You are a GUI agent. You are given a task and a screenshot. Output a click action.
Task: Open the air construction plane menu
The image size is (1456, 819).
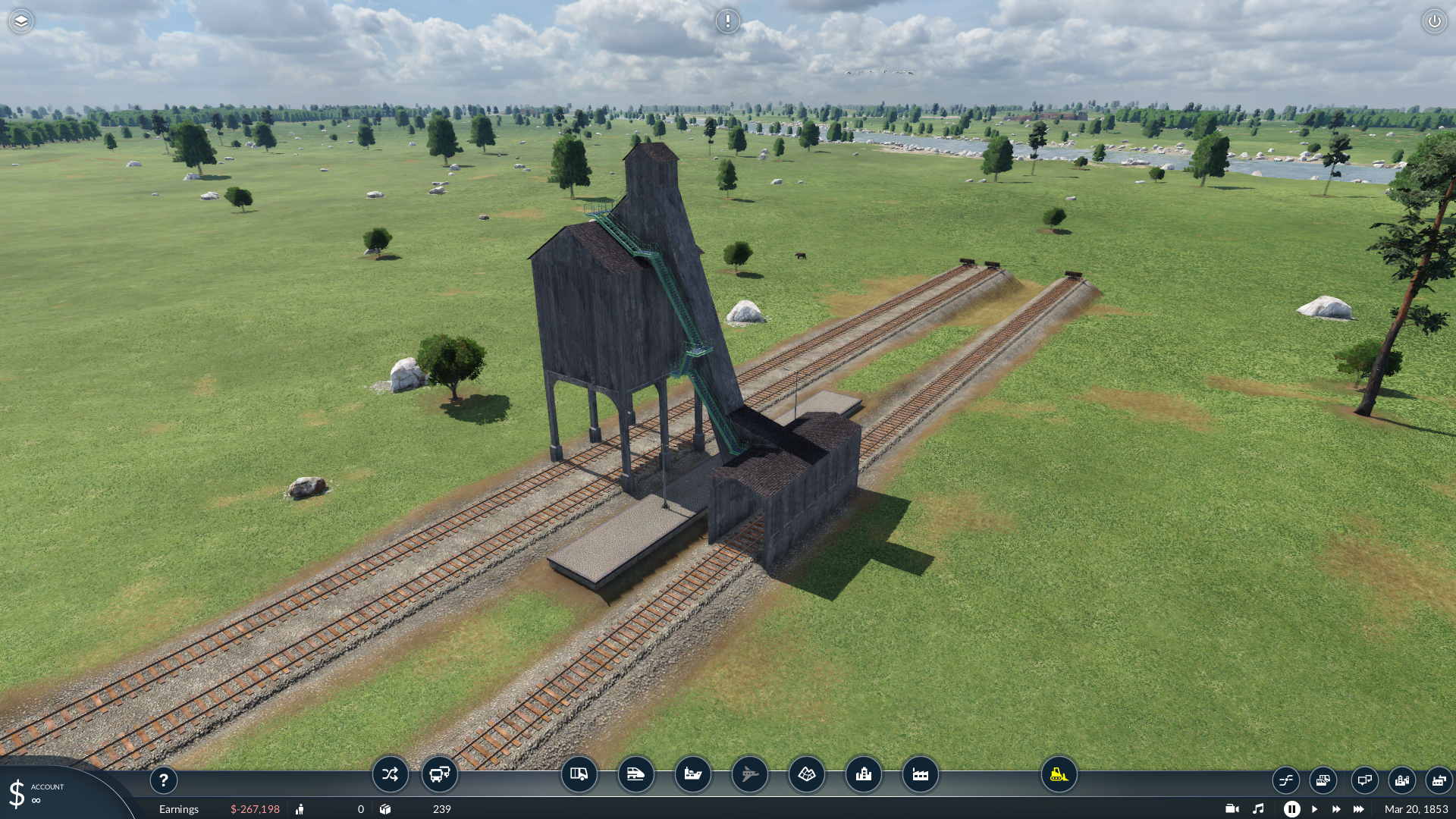pos(750,774)
